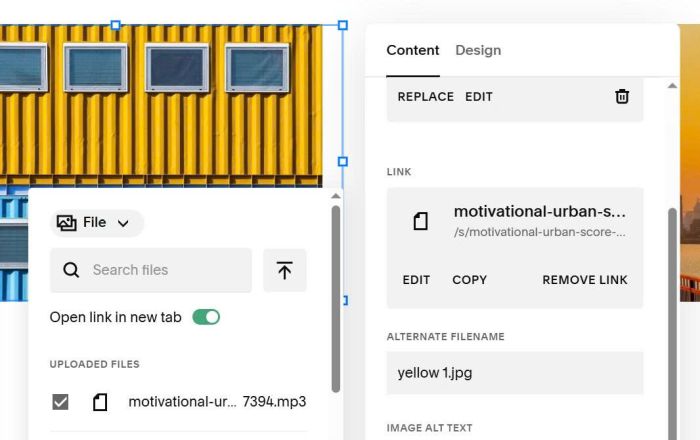Click the search magnifier icon
Image resolution: width=700 pixels, height=440 pixels.
click(71, 270)
